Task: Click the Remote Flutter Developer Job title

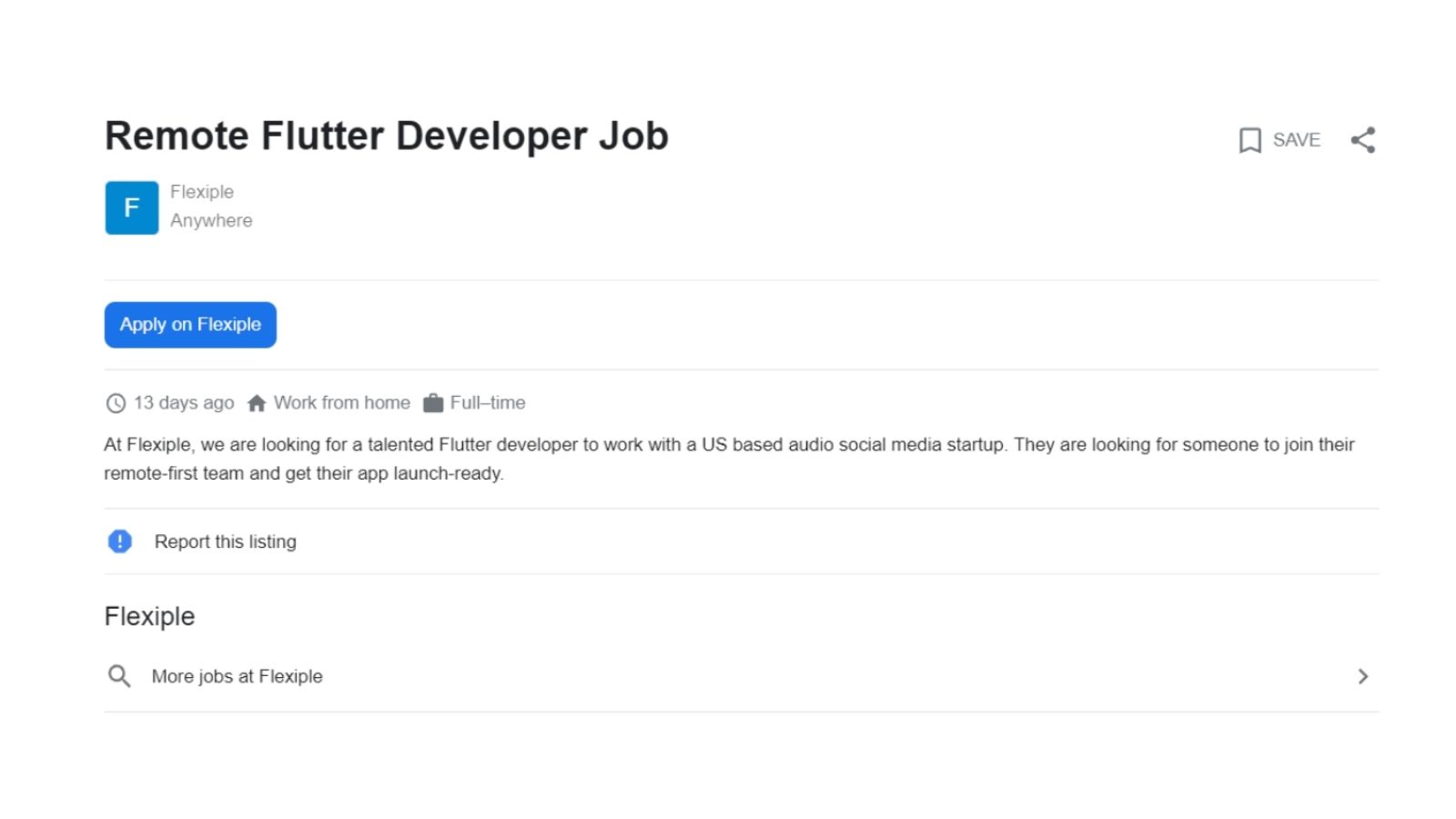Action: point(387,136)
